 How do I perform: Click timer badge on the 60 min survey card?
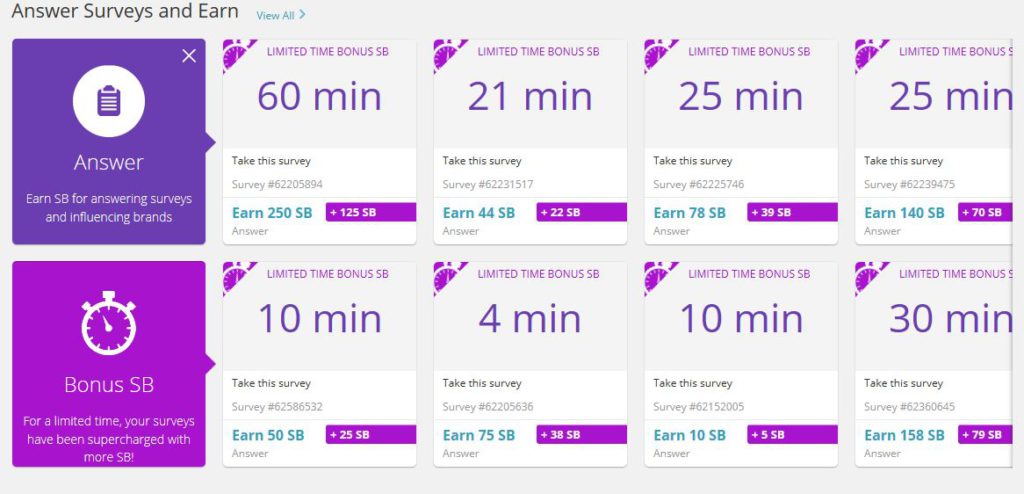coord(238,54)
